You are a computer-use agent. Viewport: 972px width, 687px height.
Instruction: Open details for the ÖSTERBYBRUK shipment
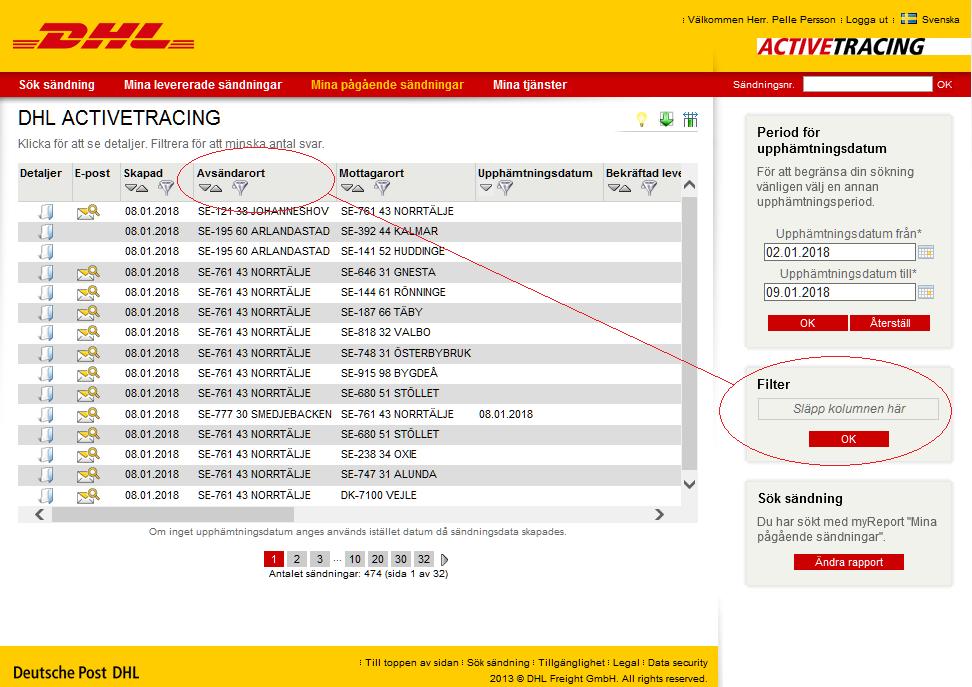(x=46, y=353)
